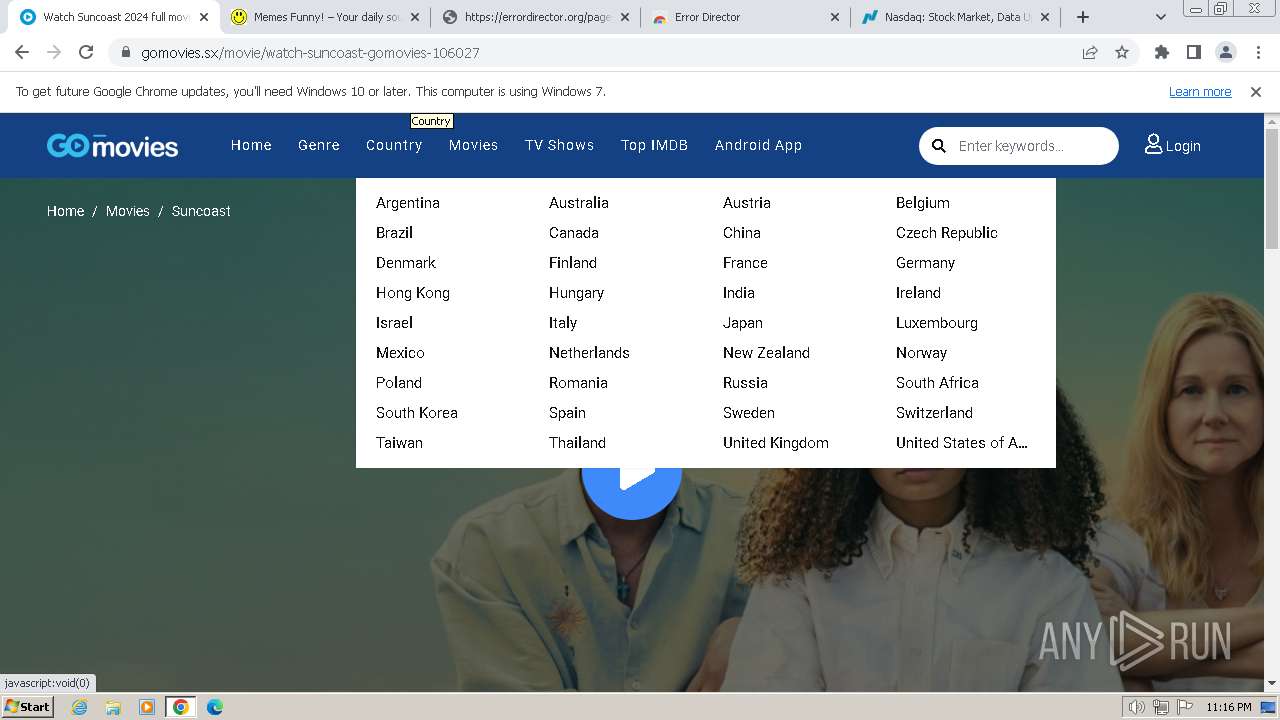Click the Action Center flag icon

1183,708
